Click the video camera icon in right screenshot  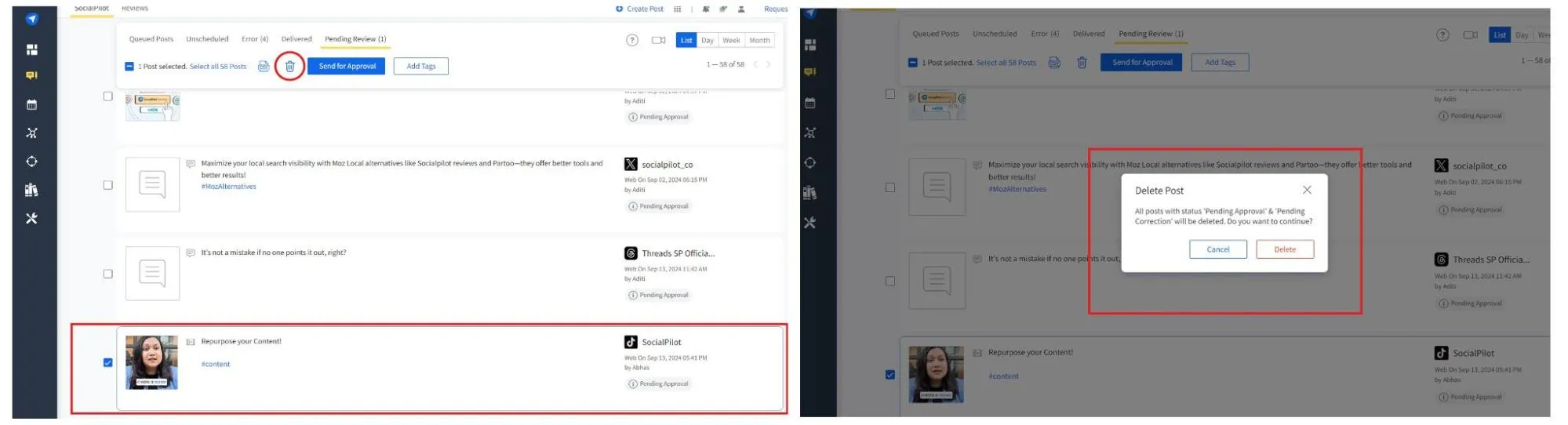1470,35
